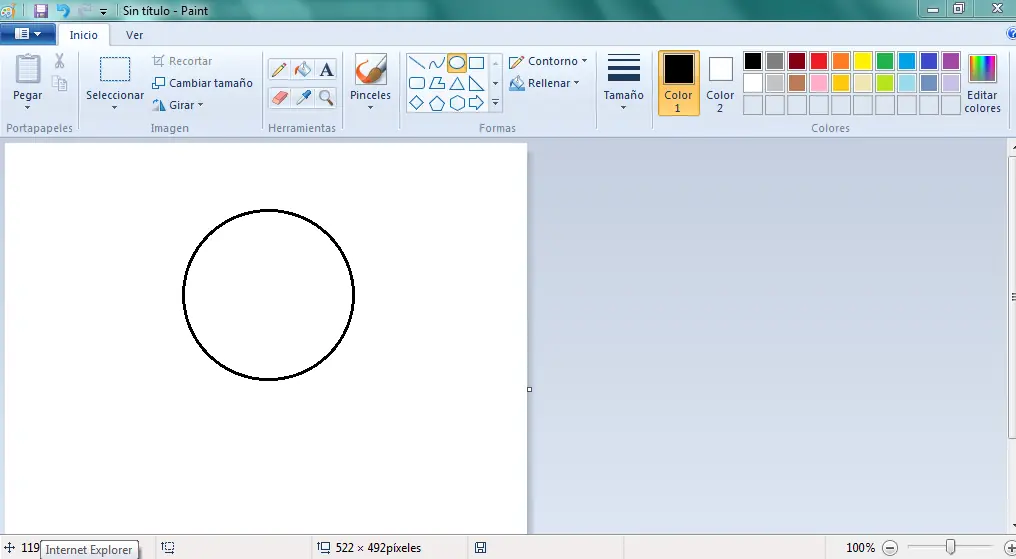Open Editar colores dialog
Screen dimensions: 1016x559
click(x=982, y=84)
